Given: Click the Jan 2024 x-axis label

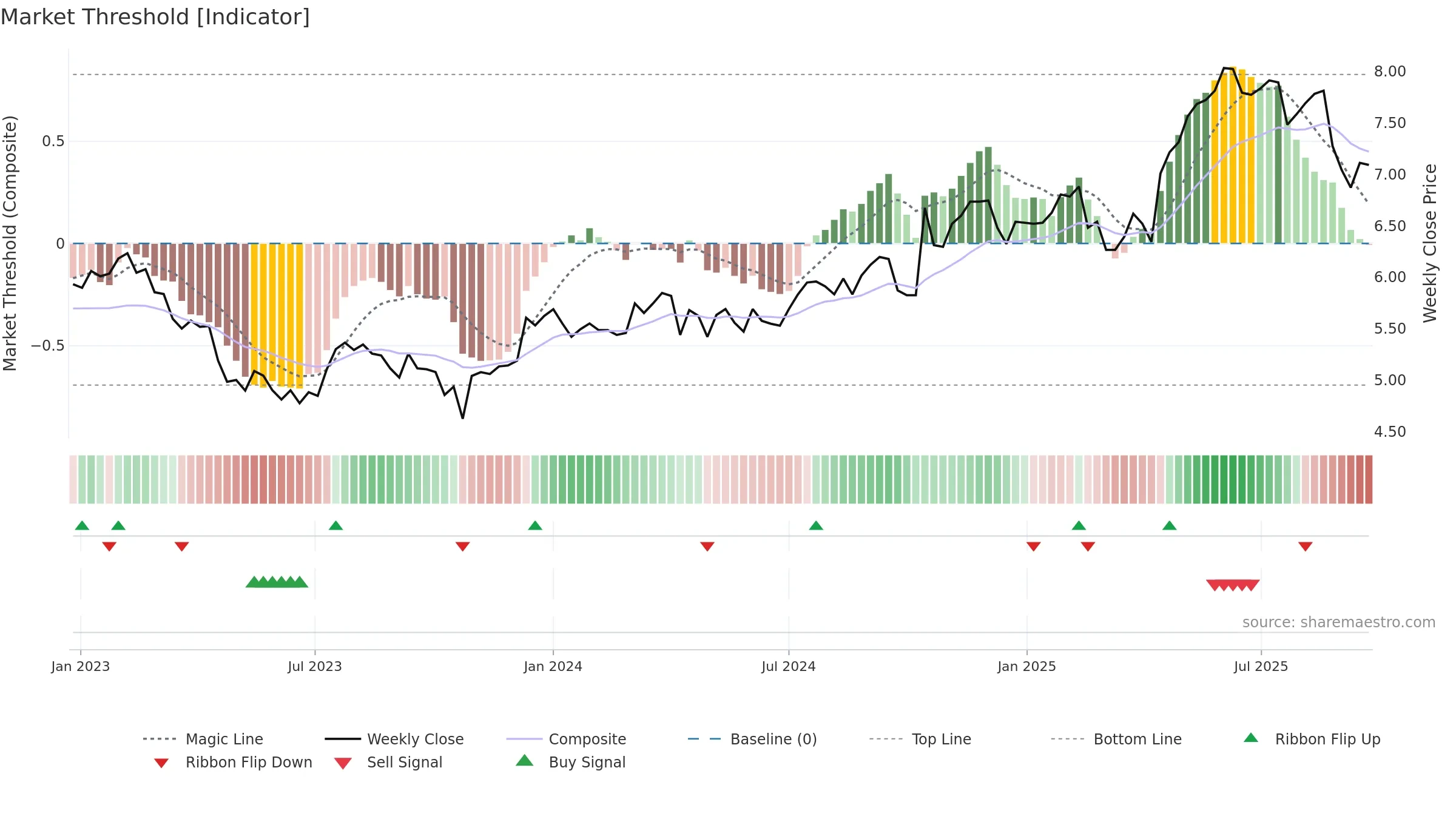Looking at the screenshot, I should pos(553,667).
